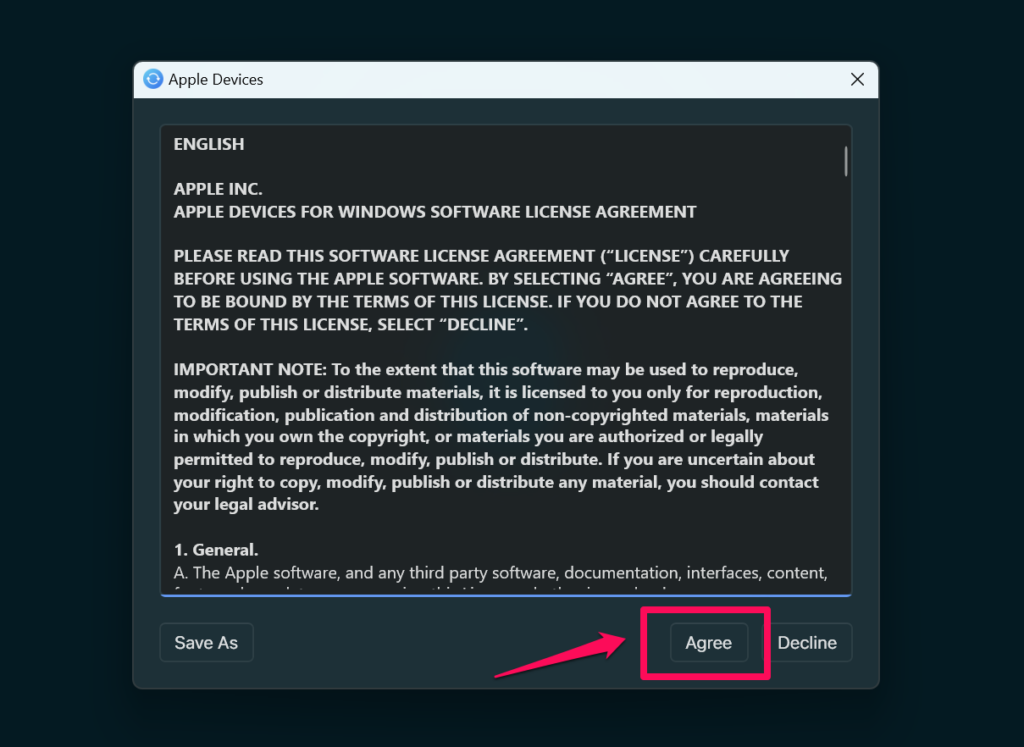Click the ENGLISH heading in the license

coord(209,144)
